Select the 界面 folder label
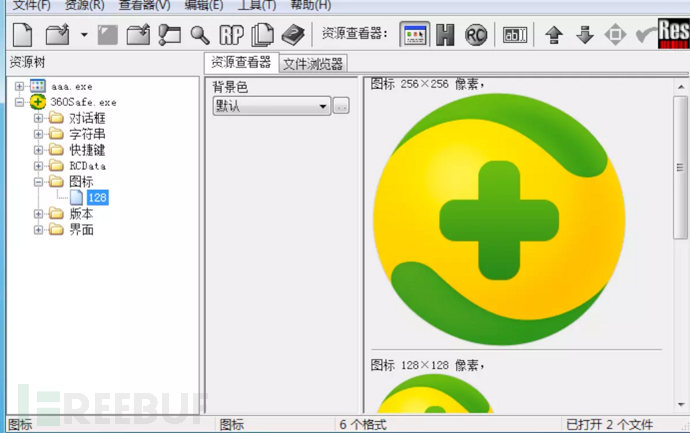Viewport: 690px width, 433px height. coord(81,230)
